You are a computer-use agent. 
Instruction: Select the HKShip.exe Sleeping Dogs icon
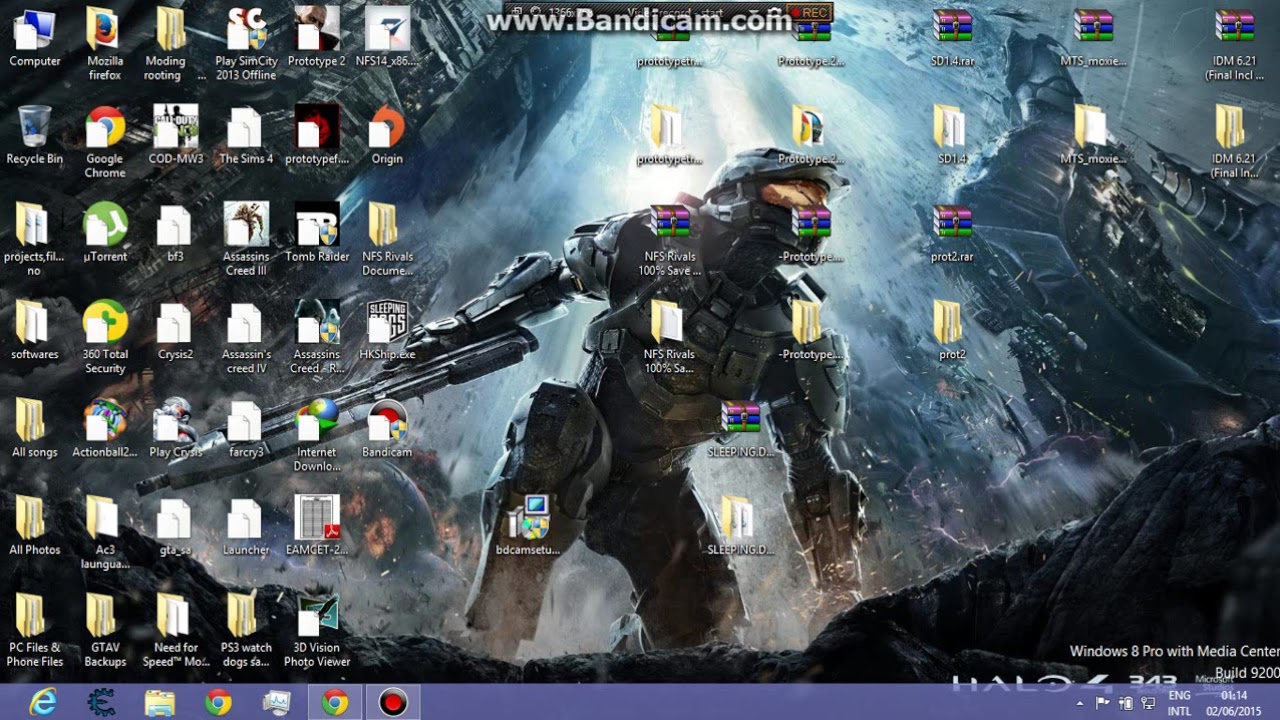point(387,331)
